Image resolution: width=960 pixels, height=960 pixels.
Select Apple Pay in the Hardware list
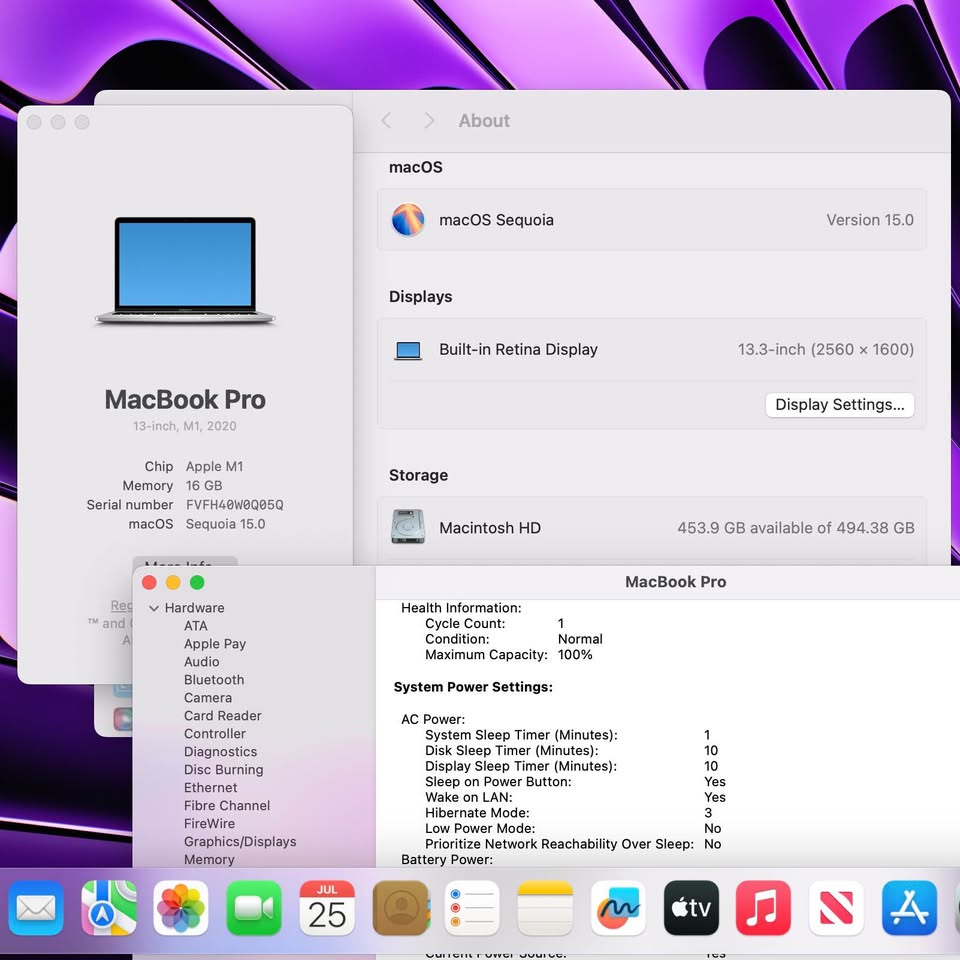pyautogui.click(x=215, y=644)
